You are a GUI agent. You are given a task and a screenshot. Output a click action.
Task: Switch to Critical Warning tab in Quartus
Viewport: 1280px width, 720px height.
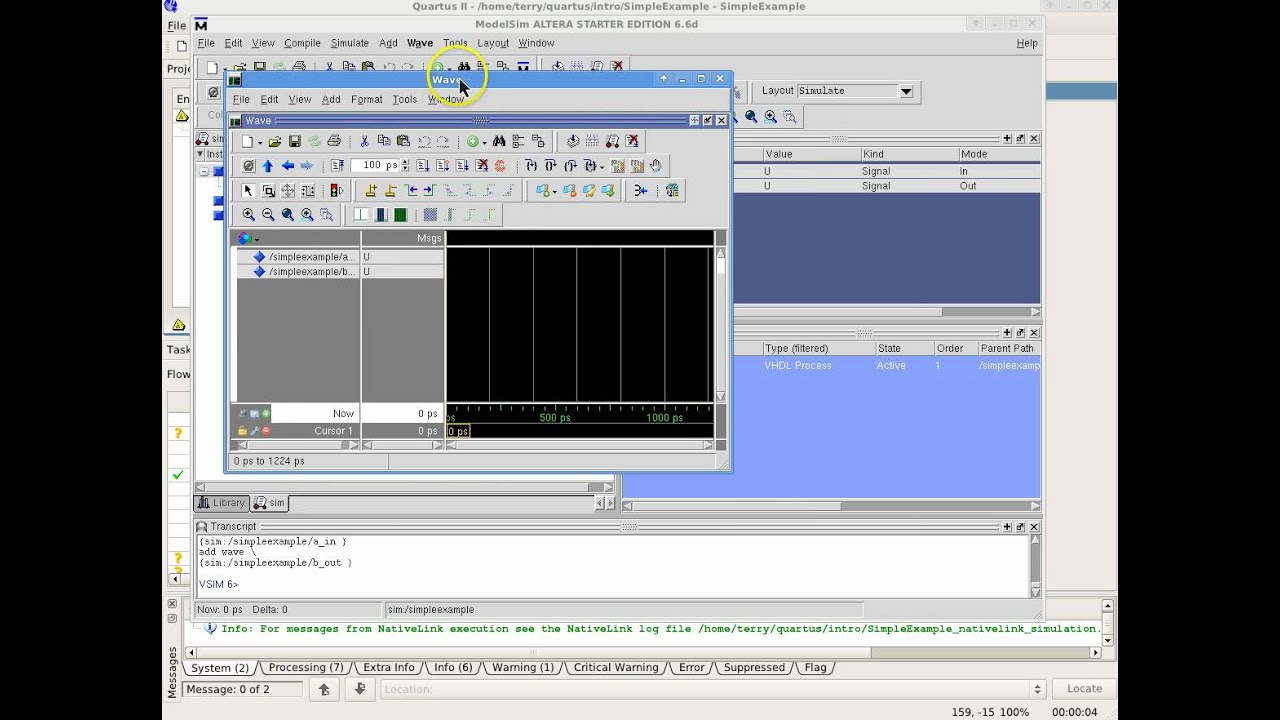[x=616, y=667]
